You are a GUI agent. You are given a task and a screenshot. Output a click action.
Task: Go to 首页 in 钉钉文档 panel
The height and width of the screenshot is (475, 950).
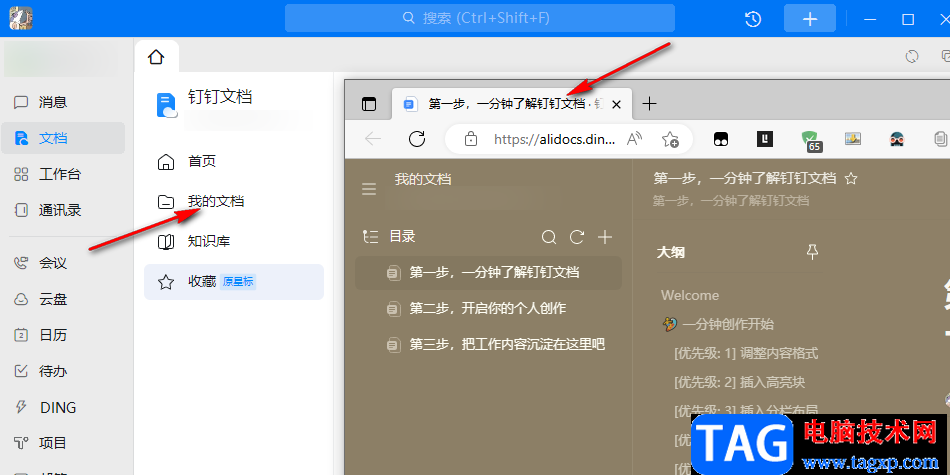point(234,162)
